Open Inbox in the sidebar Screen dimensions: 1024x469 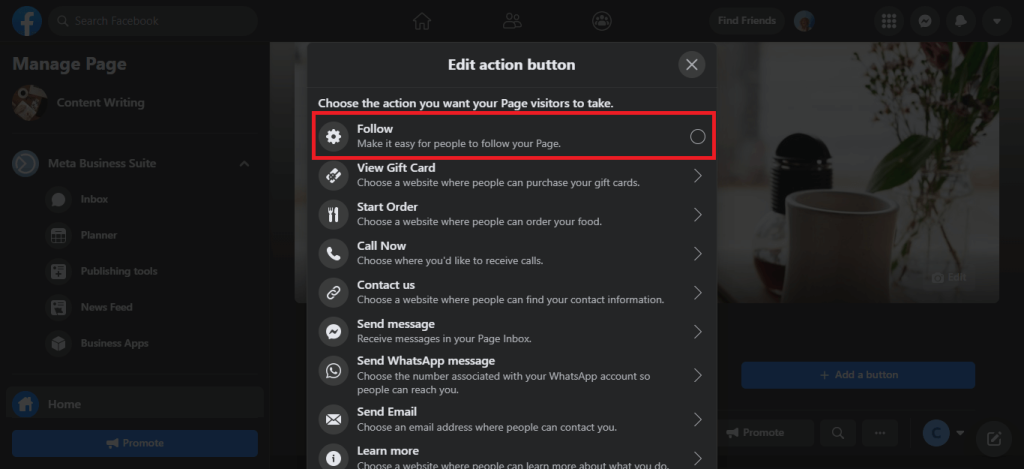click(94, 199)
